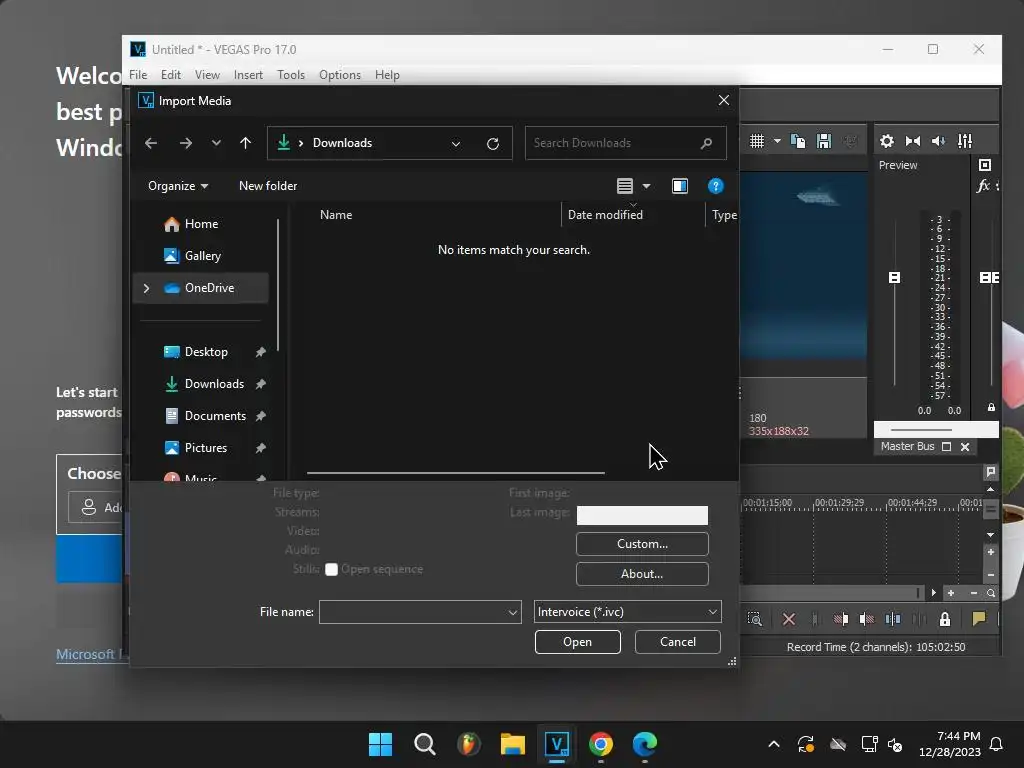
Task: Sort by Date modified column
Action: click(x=605, y=215)
